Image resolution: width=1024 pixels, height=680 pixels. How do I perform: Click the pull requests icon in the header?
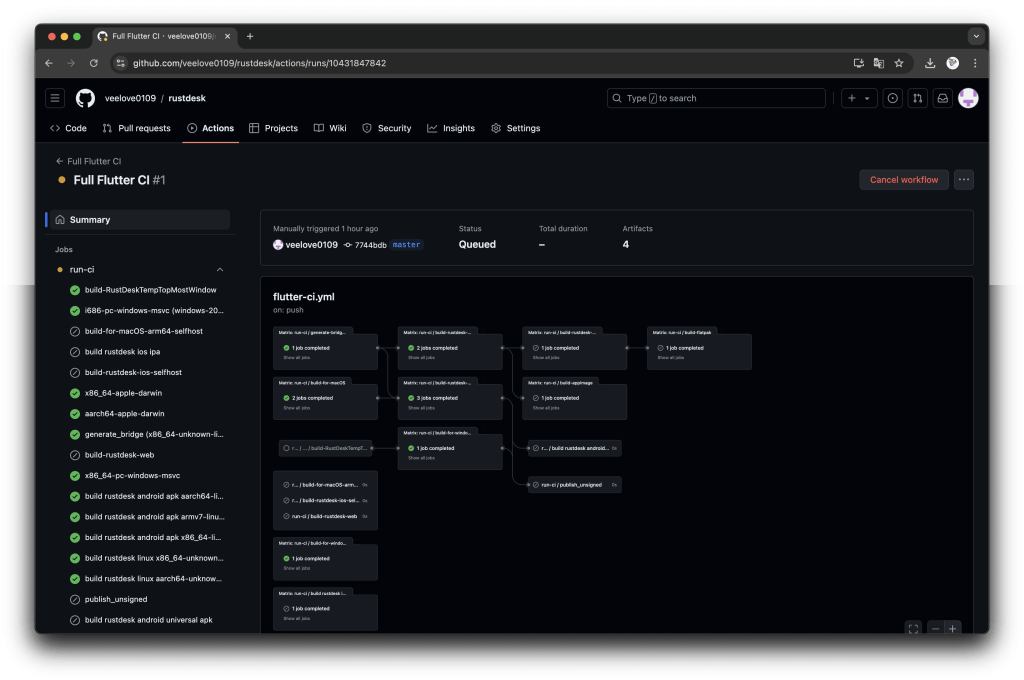point(917,98)
